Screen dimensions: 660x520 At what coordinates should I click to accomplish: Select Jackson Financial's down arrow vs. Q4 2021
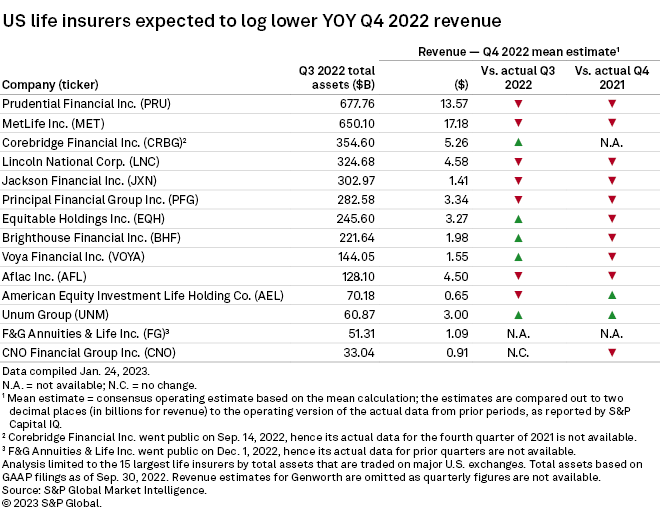[x=612, y=181]
